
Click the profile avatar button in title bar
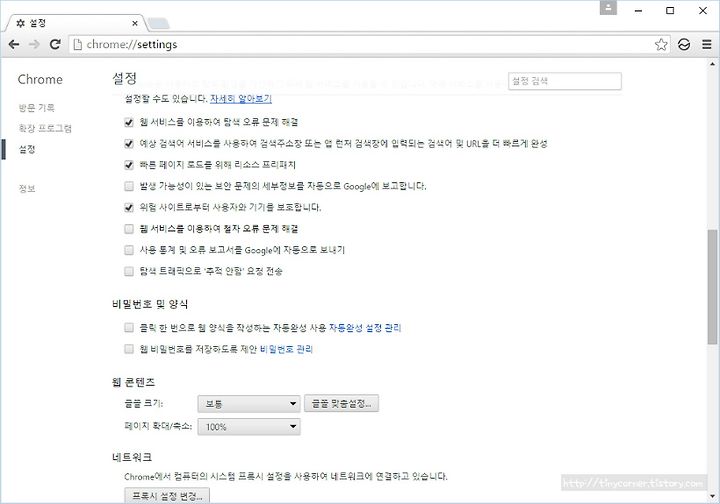point(608,8)
